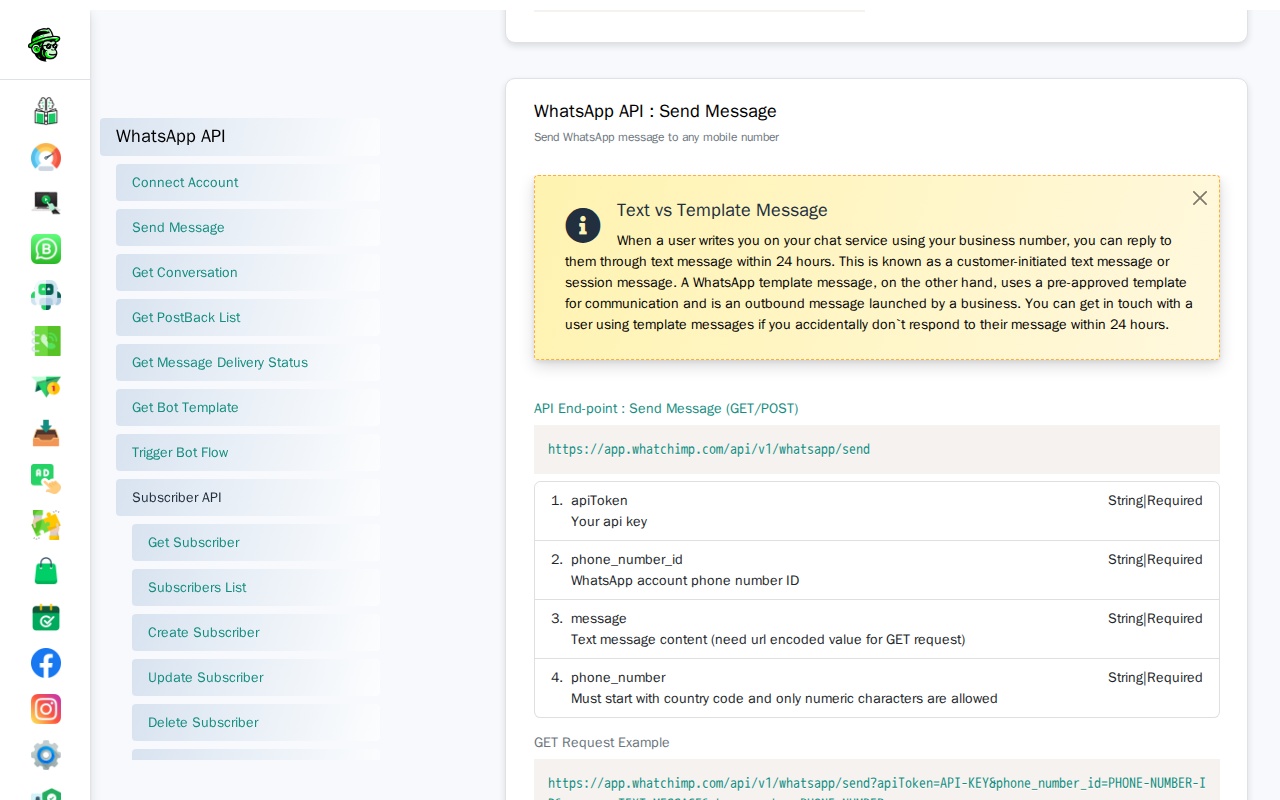
Task: Click the 'Send WhatsApp message to any mobile number' subtitle
Action: pos(656,137)
